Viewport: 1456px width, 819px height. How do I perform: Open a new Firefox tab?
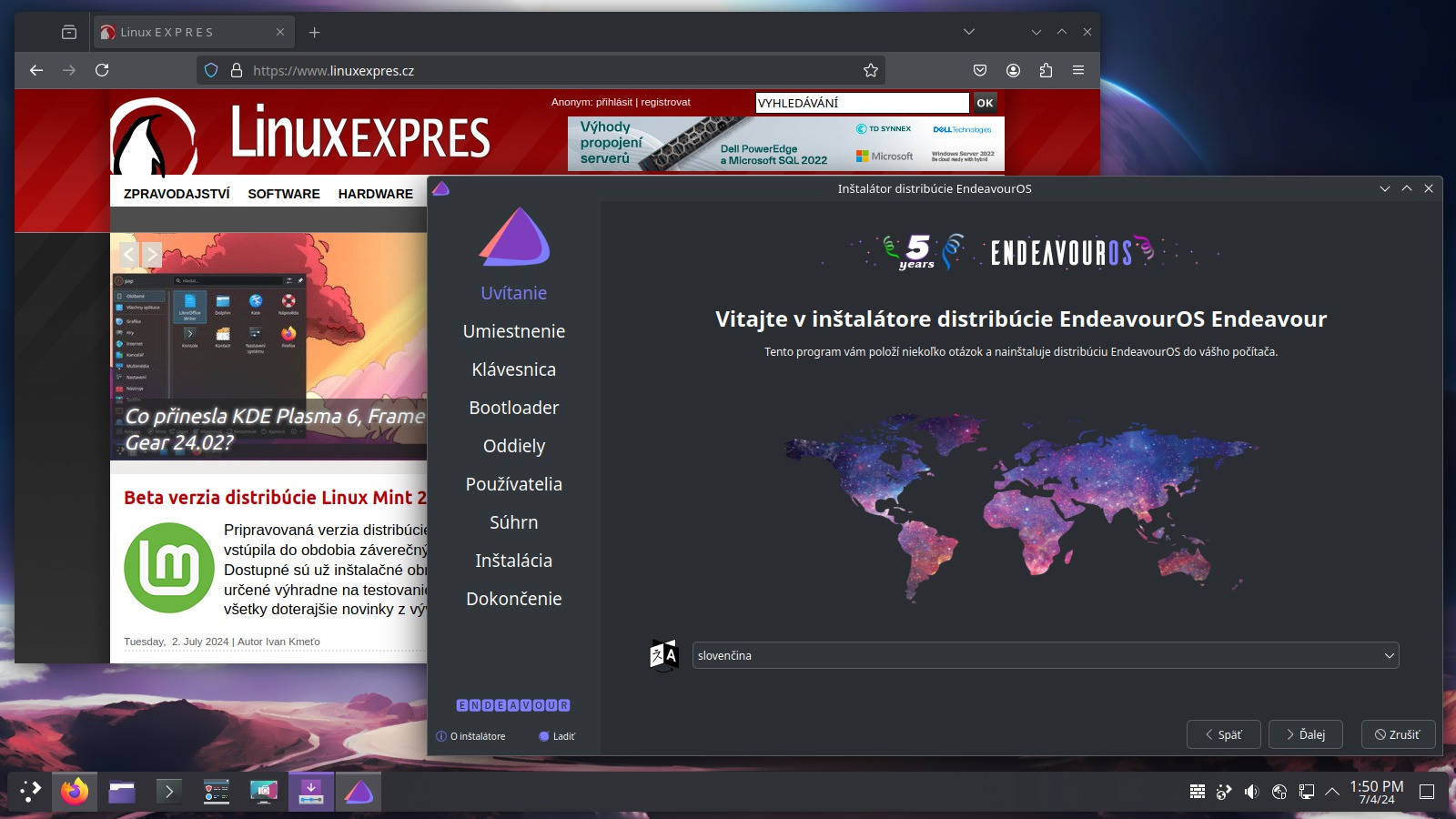click(x=314, y=32)
